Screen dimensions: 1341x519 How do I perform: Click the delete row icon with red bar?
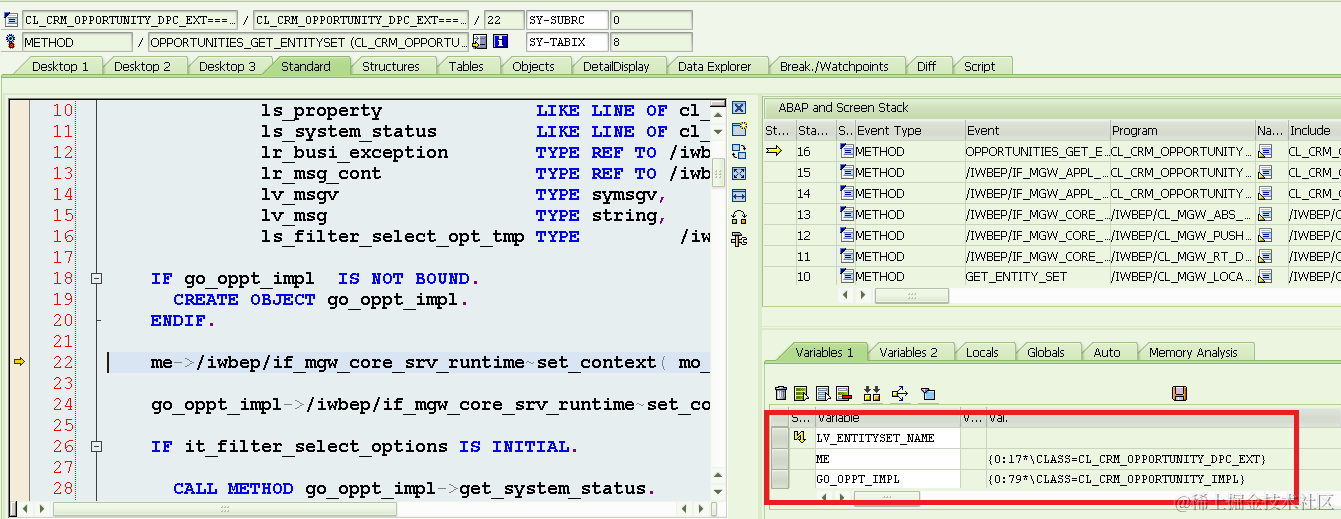[843, 394]
